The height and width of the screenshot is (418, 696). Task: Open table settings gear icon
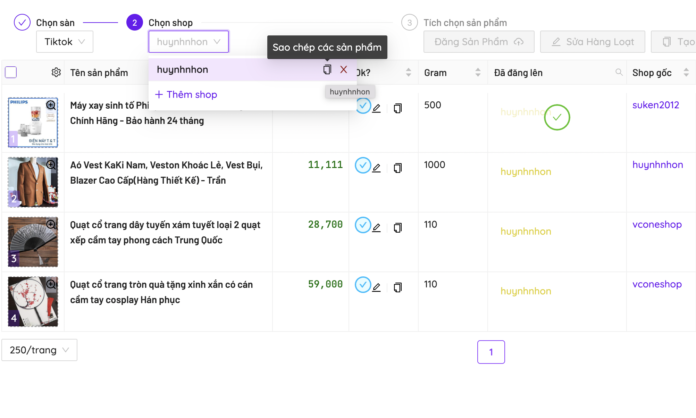point(56,73)
